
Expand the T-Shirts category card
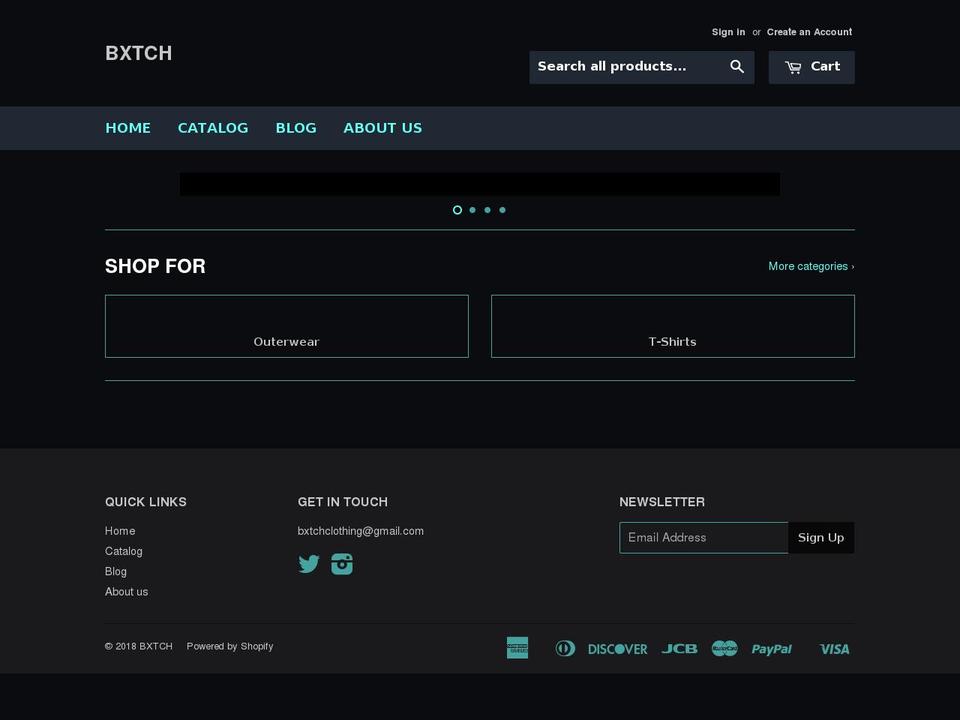coord(672,326)
